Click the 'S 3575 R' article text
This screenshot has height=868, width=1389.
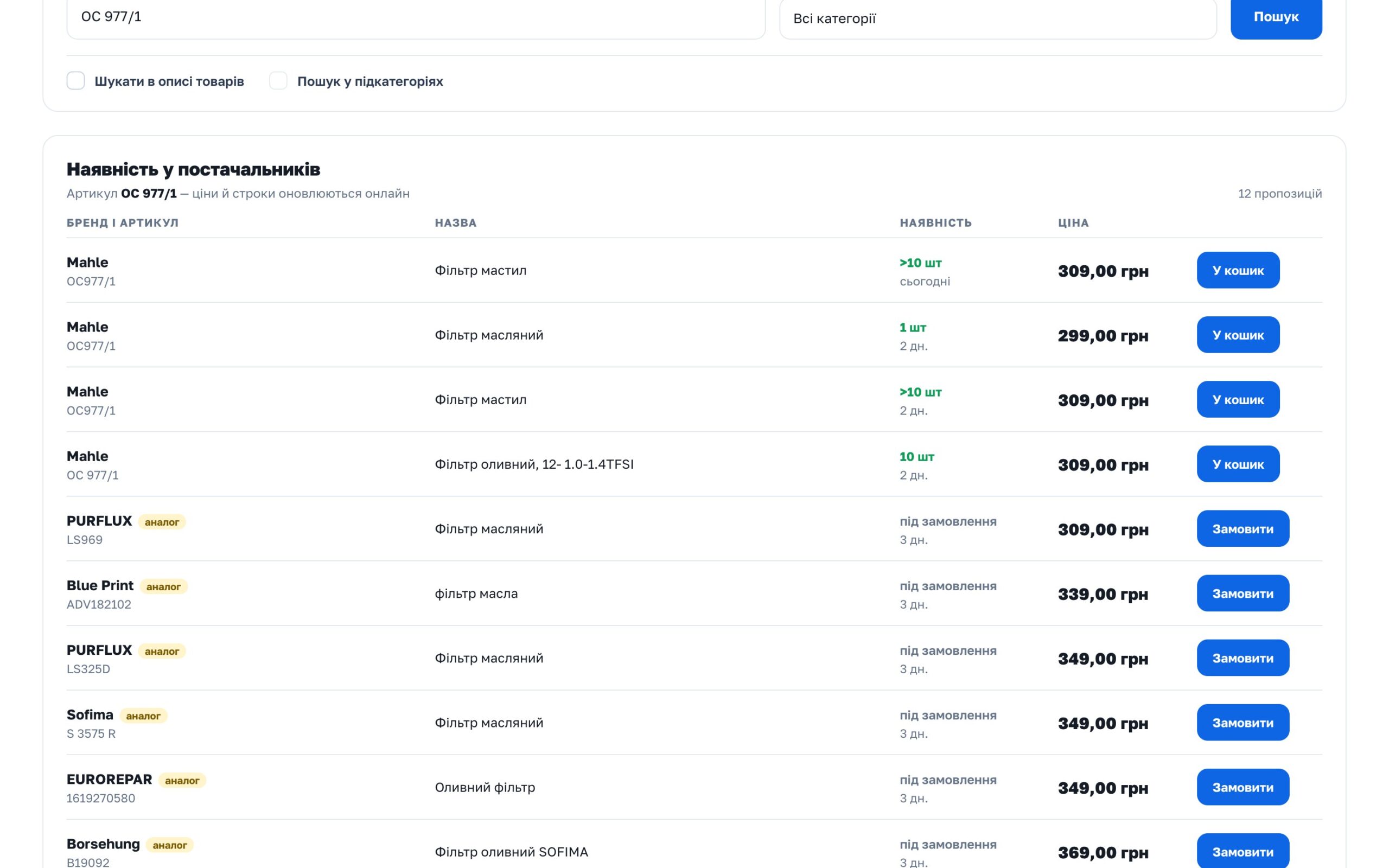[x=91, y=733]
